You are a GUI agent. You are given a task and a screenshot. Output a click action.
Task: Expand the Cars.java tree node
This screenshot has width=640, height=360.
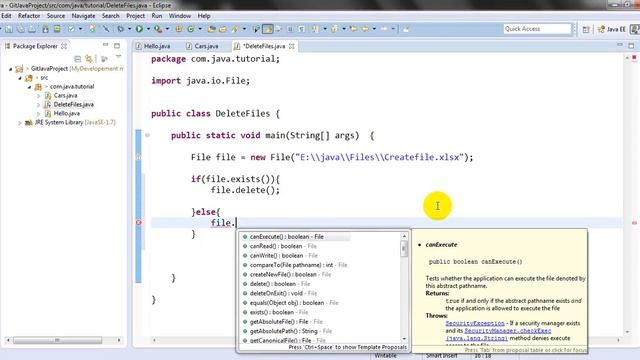(x=39, y=96)
